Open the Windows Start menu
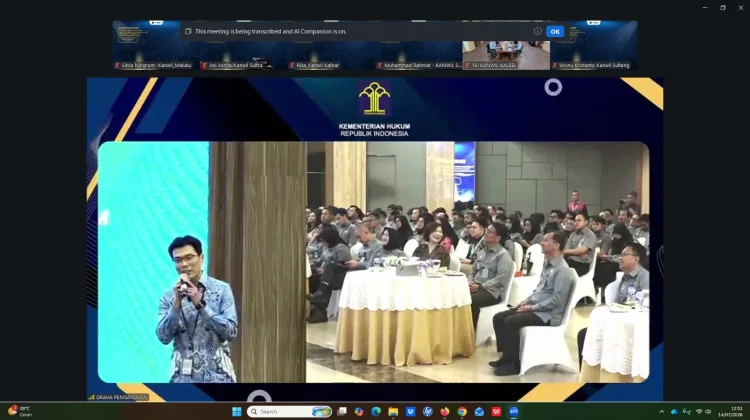The height and width of the screenshot is (420, 750). pyautogui.click(x=236, y=411)
